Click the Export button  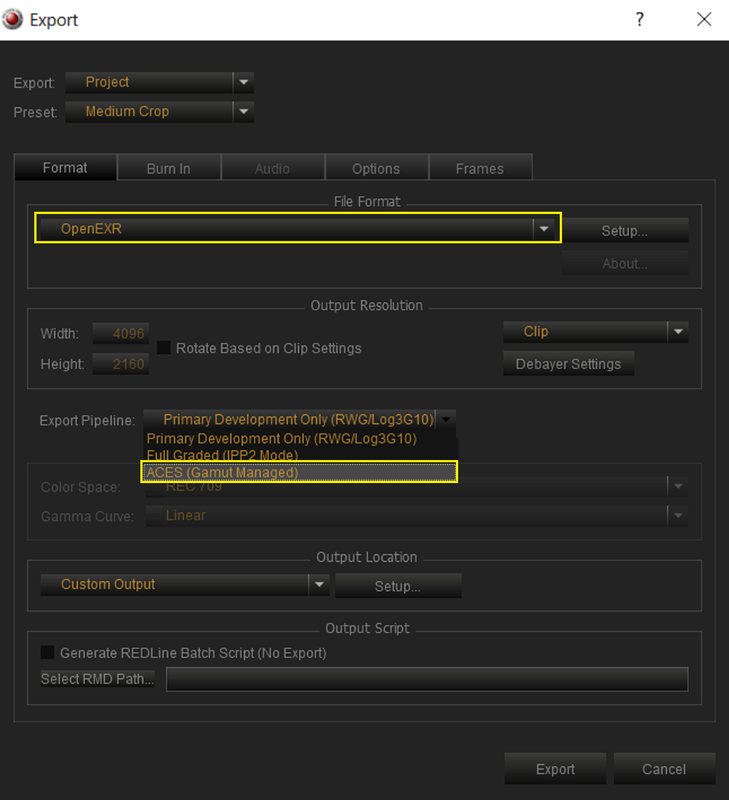coord(555,769)
